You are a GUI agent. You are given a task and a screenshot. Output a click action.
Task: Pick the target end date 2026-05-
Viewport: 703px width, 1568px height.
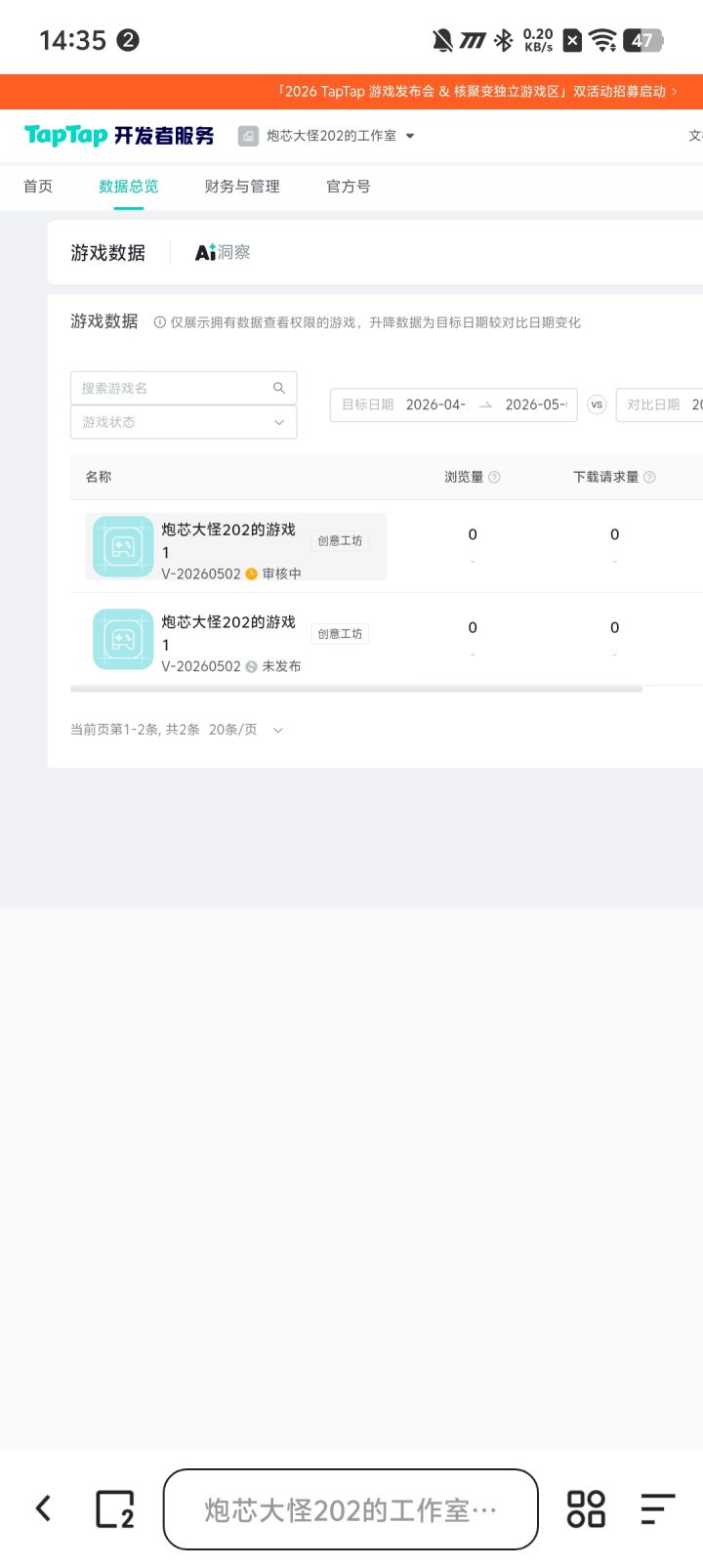pyautogui.click(x=536, y=404)
